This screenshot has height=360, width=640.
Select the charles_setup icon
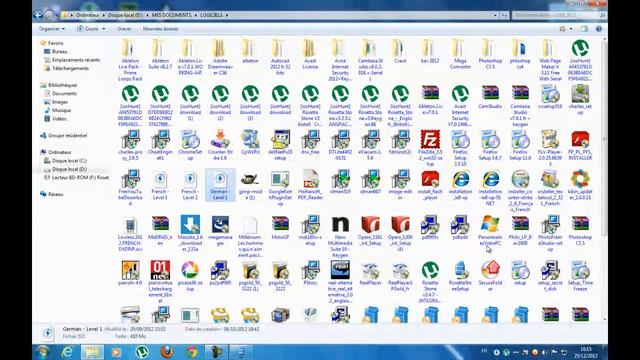pos(580,94)
